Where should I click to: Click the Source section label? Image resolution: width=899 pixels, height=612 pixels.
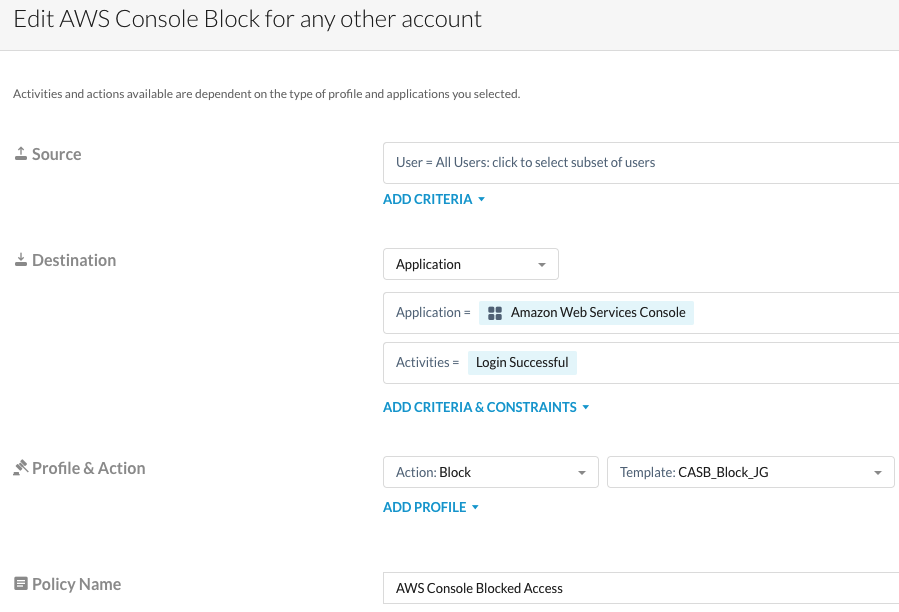tap(57, 154)
